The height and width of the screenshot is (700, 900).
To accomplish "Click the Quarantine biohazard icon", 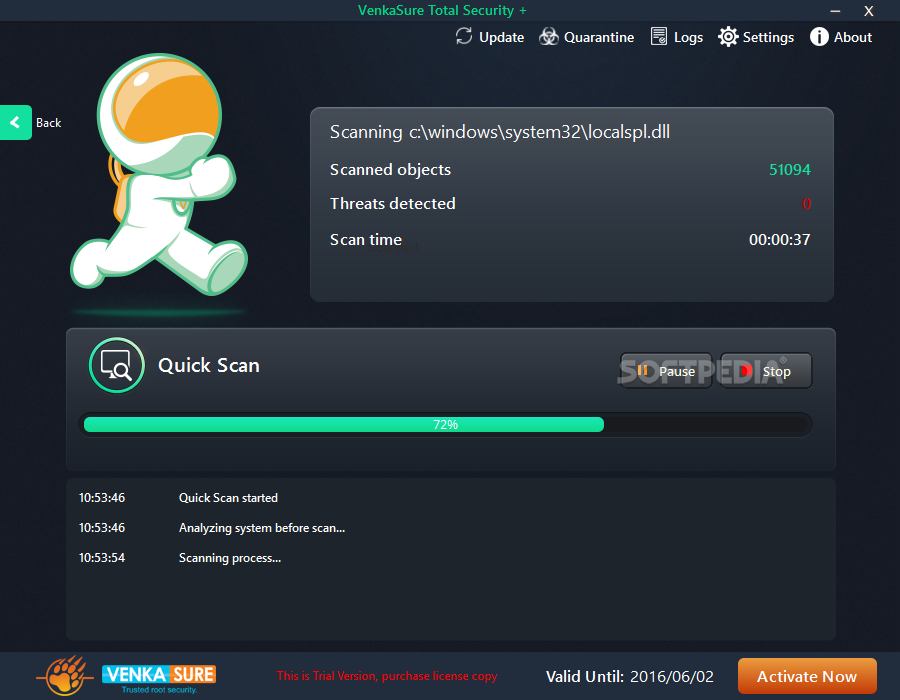I will tap(549, 37).
